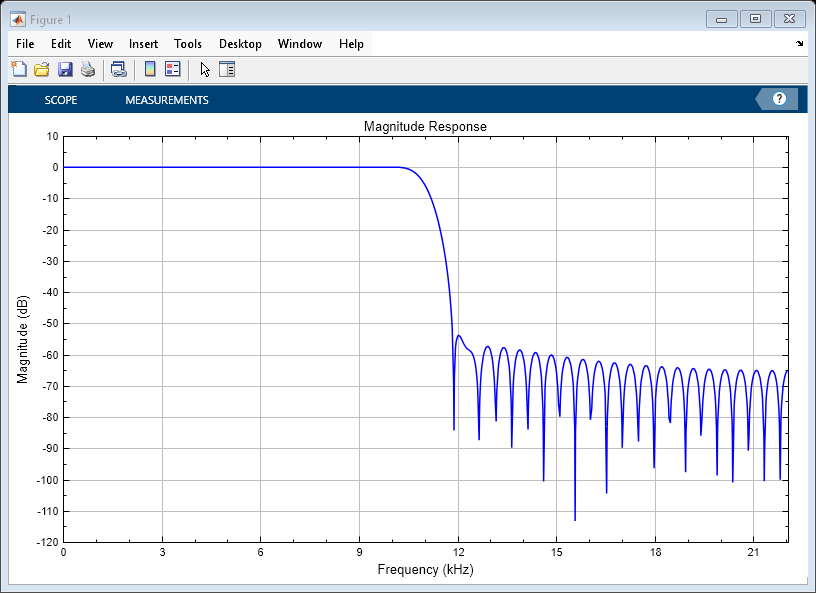Maximize the Figure 1 window
Viewport: 816px width, 593px height.
pyautogui.click(x=755, y=19)
